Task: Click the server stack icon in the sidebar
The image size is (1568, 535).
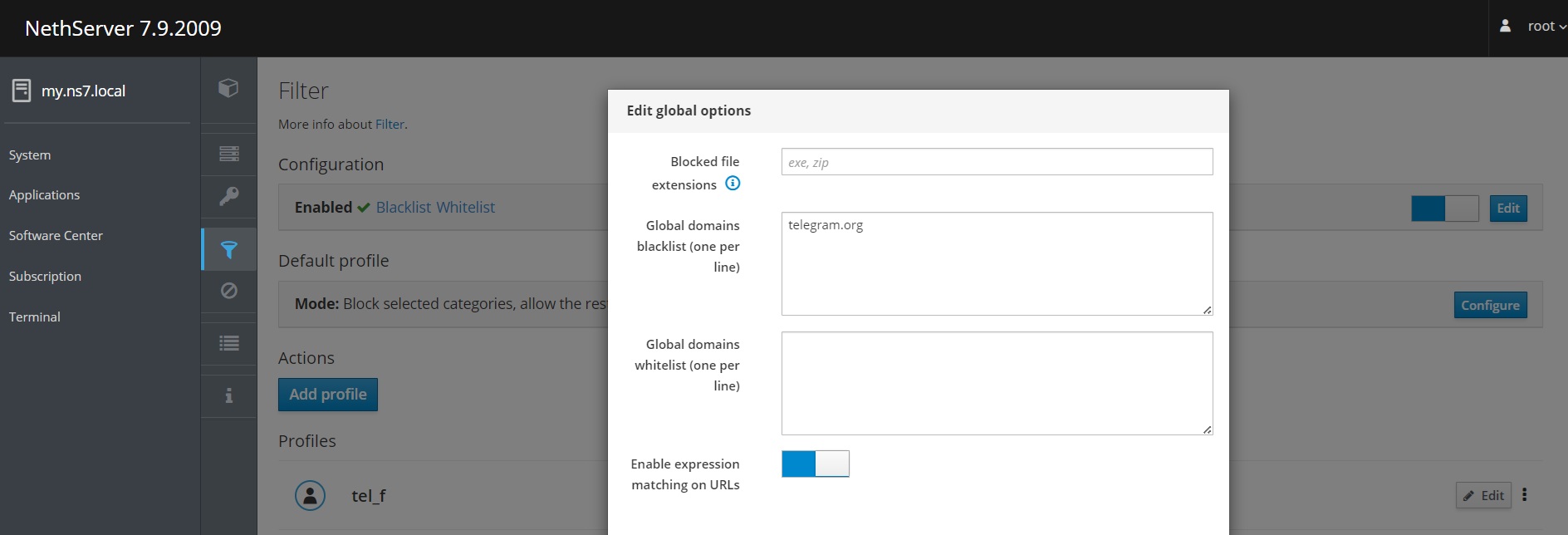Action: point(228,154)
